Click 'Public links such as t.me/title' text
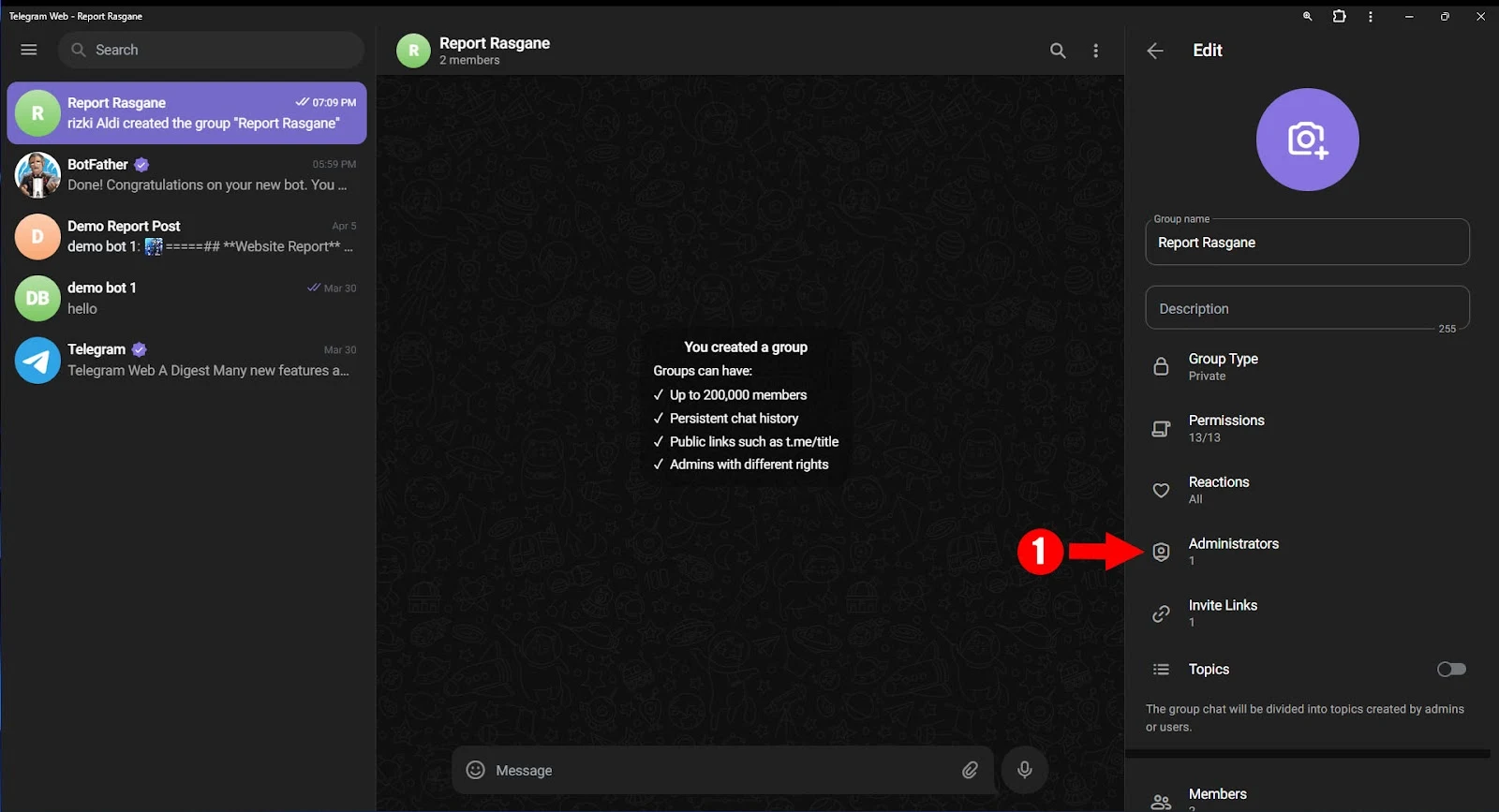This screenshot has height=812, width=1499. pos(754,442)
